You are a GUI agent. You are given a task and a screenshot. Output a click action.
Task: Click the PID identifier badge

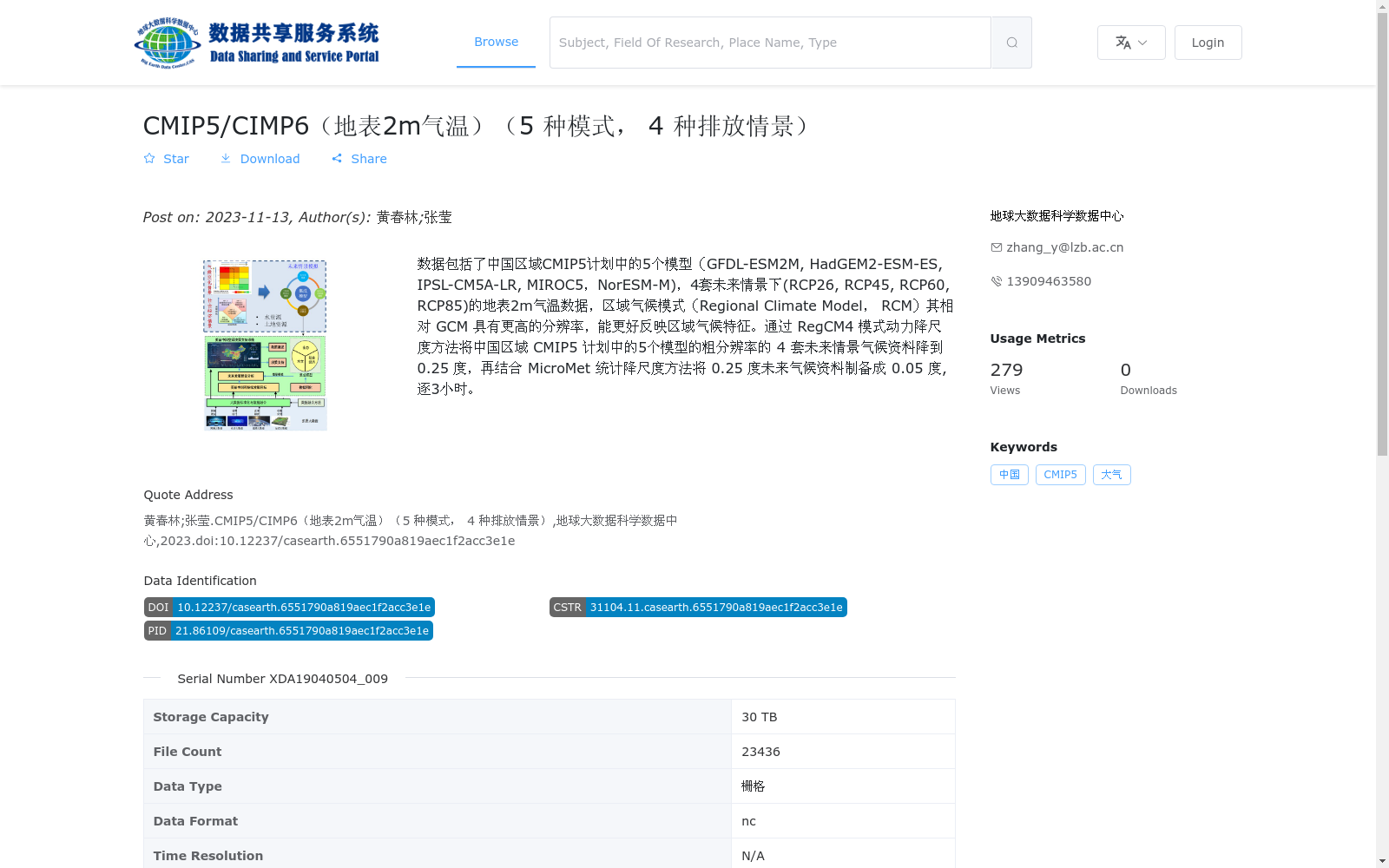(288, 631)
